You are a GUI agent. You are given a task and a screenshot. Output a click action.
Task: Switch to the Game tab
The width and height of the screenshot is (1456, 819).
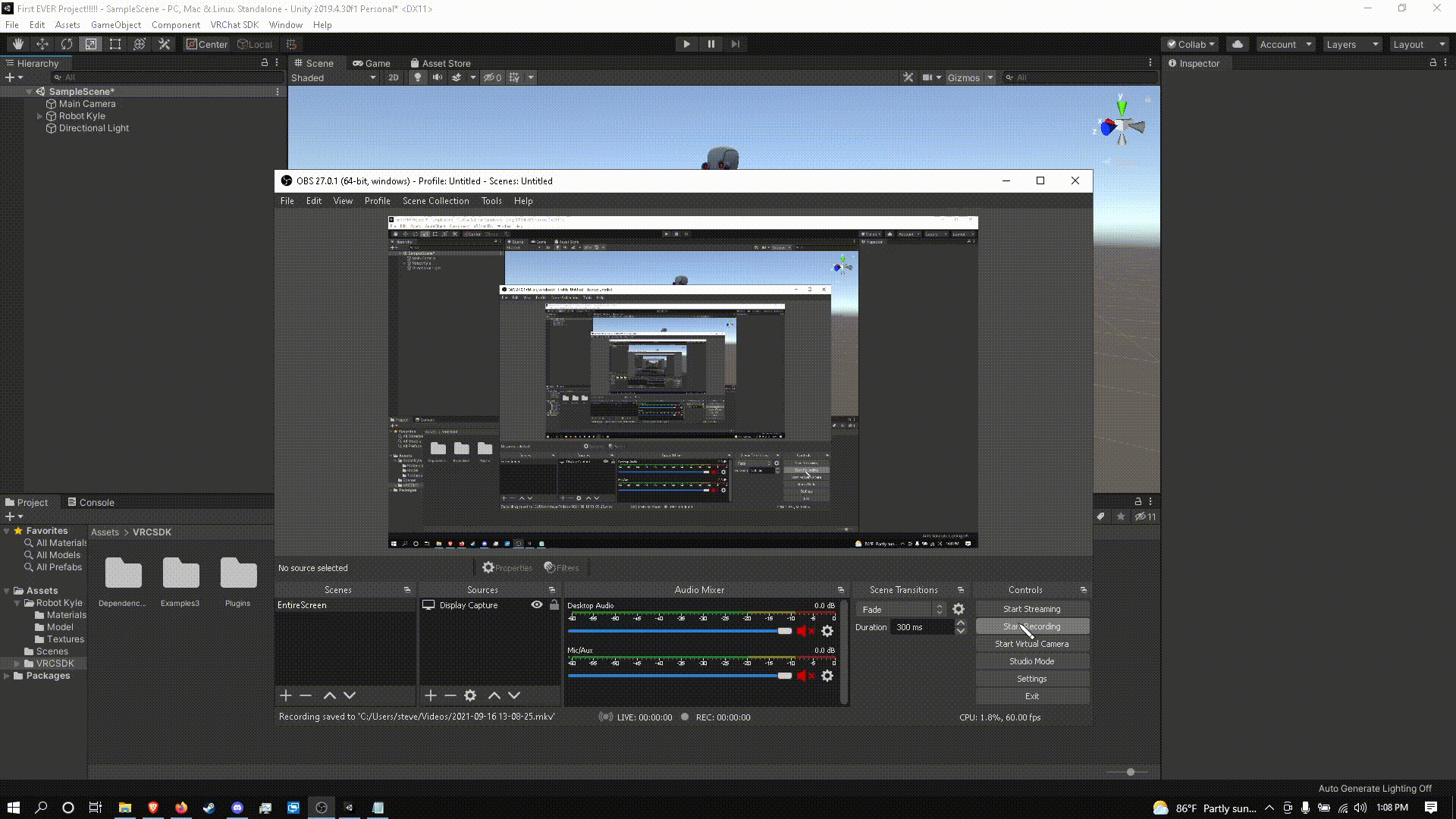(372, 63)
